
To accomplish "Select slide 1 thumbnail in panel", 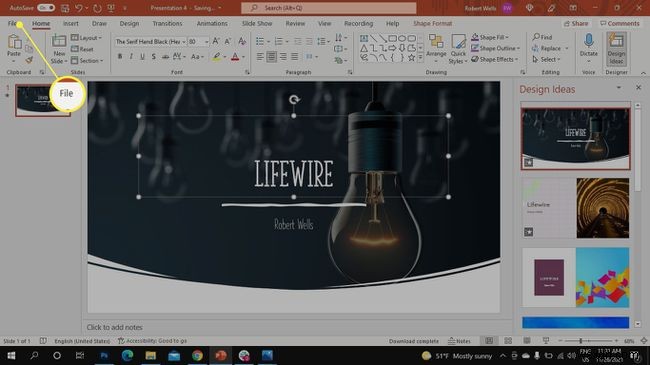I will click(43, 100).
